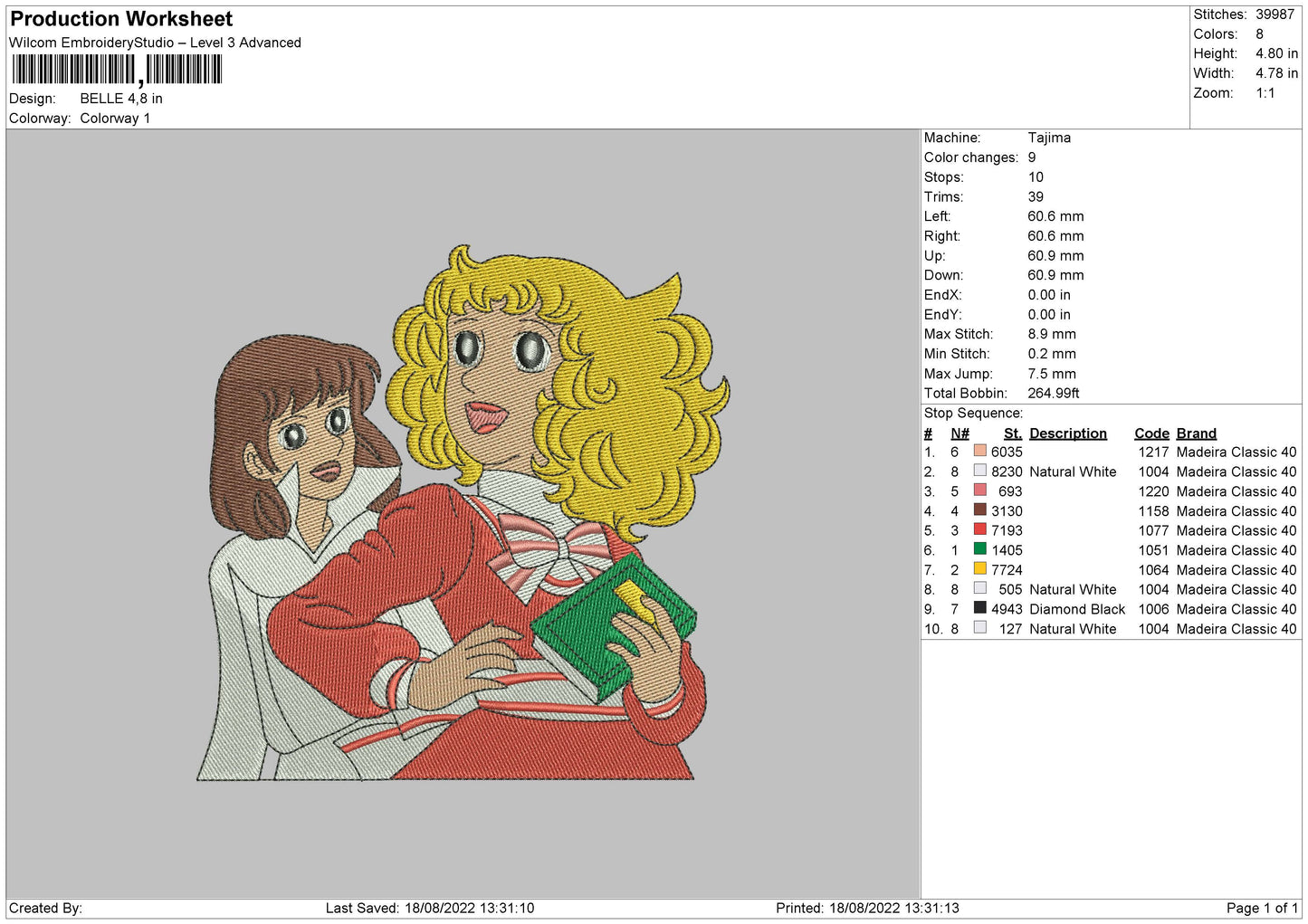Click the white swatch for stitch count 127
The image size is (1308, 924).
[979, 628]
